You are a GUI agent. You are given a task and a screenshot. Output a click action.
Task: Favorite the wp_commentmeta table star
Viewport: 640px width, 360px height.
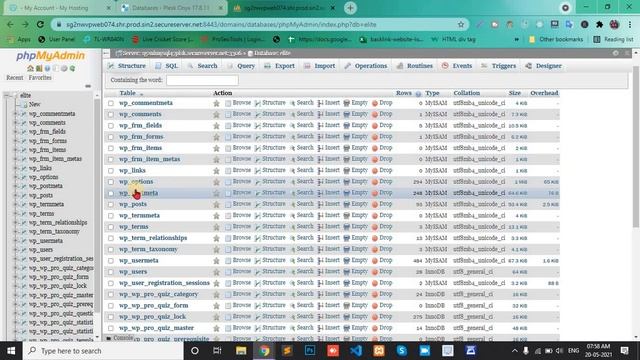(x=216, y=103)
